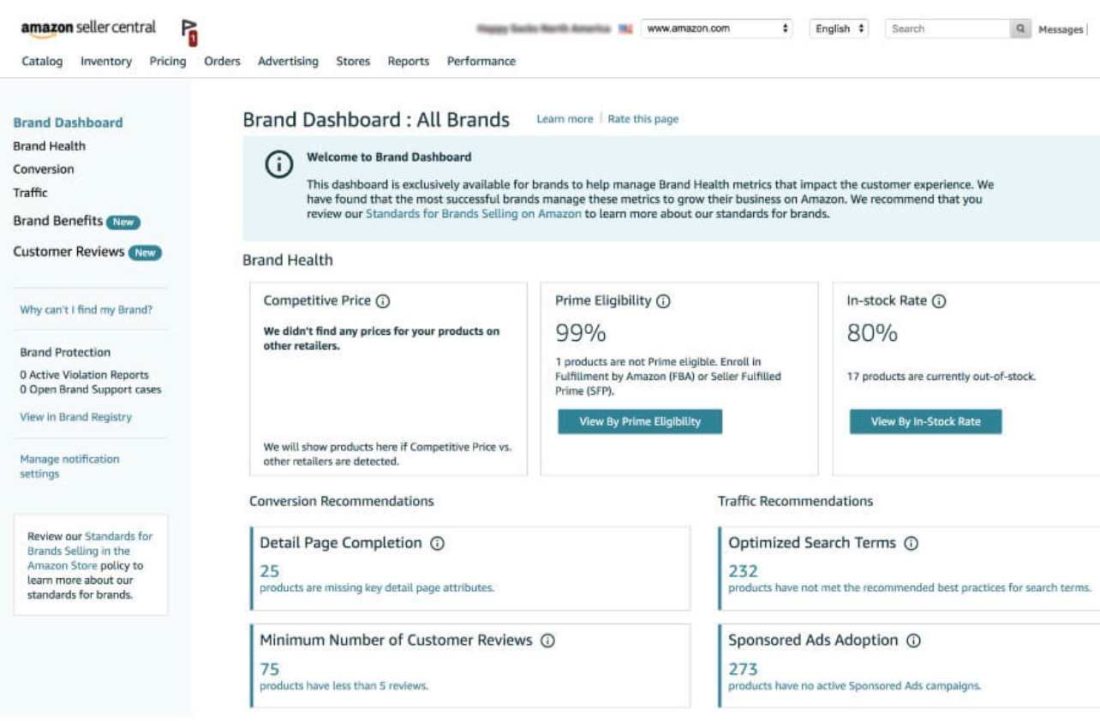The height and width of the screenshot is (721, 1100).
Task: Click the 99% Prime Eligibility value
Action: [x=580, y=333]
